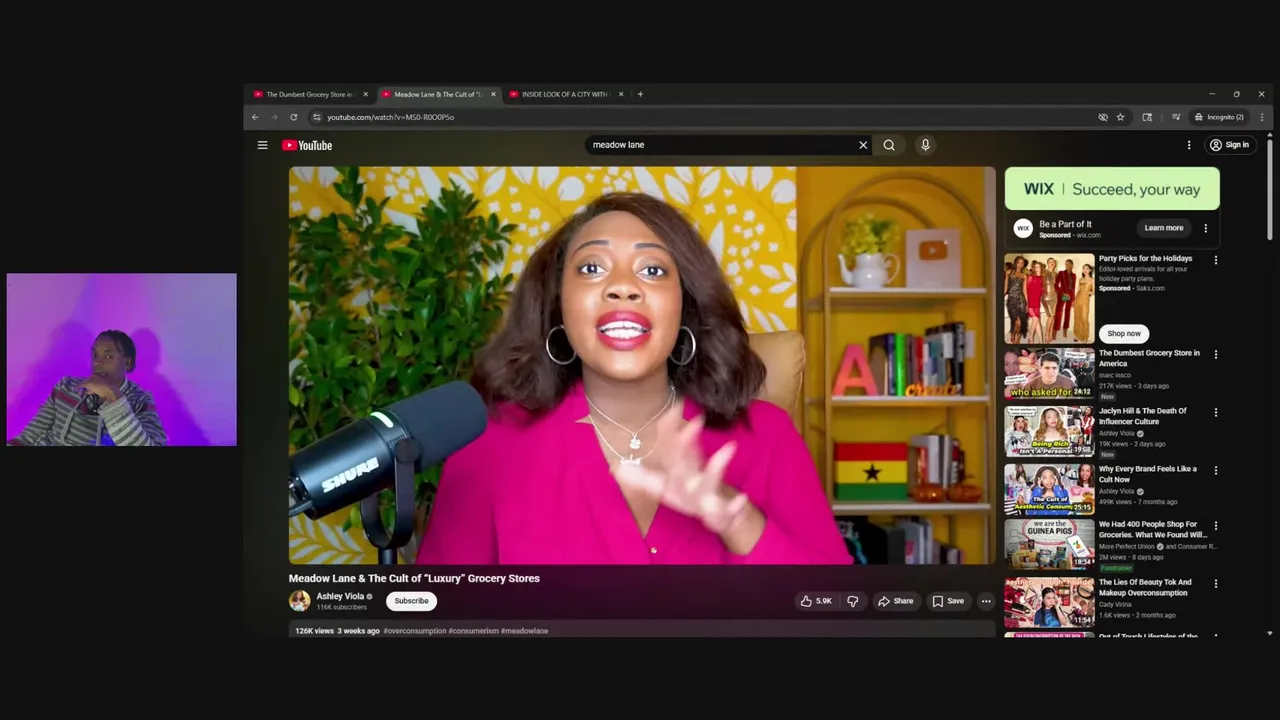This screenshot has width=1280, height=720.
Task: Go back with the browser arrow
Action: tap(255, 117)
